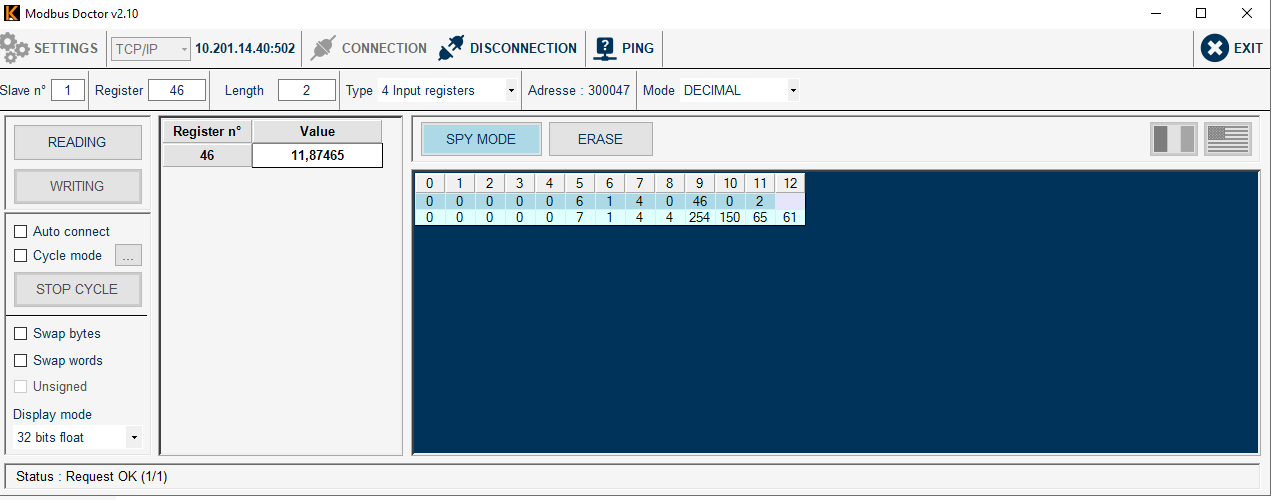
Task: Click the READING button
Action: pyautogui.click(x=77, y=142)
